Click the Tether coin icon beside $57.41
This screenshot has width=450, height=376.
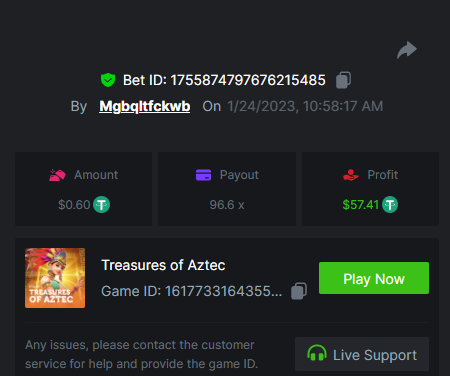pyautogui.click(x=390, y=205)
